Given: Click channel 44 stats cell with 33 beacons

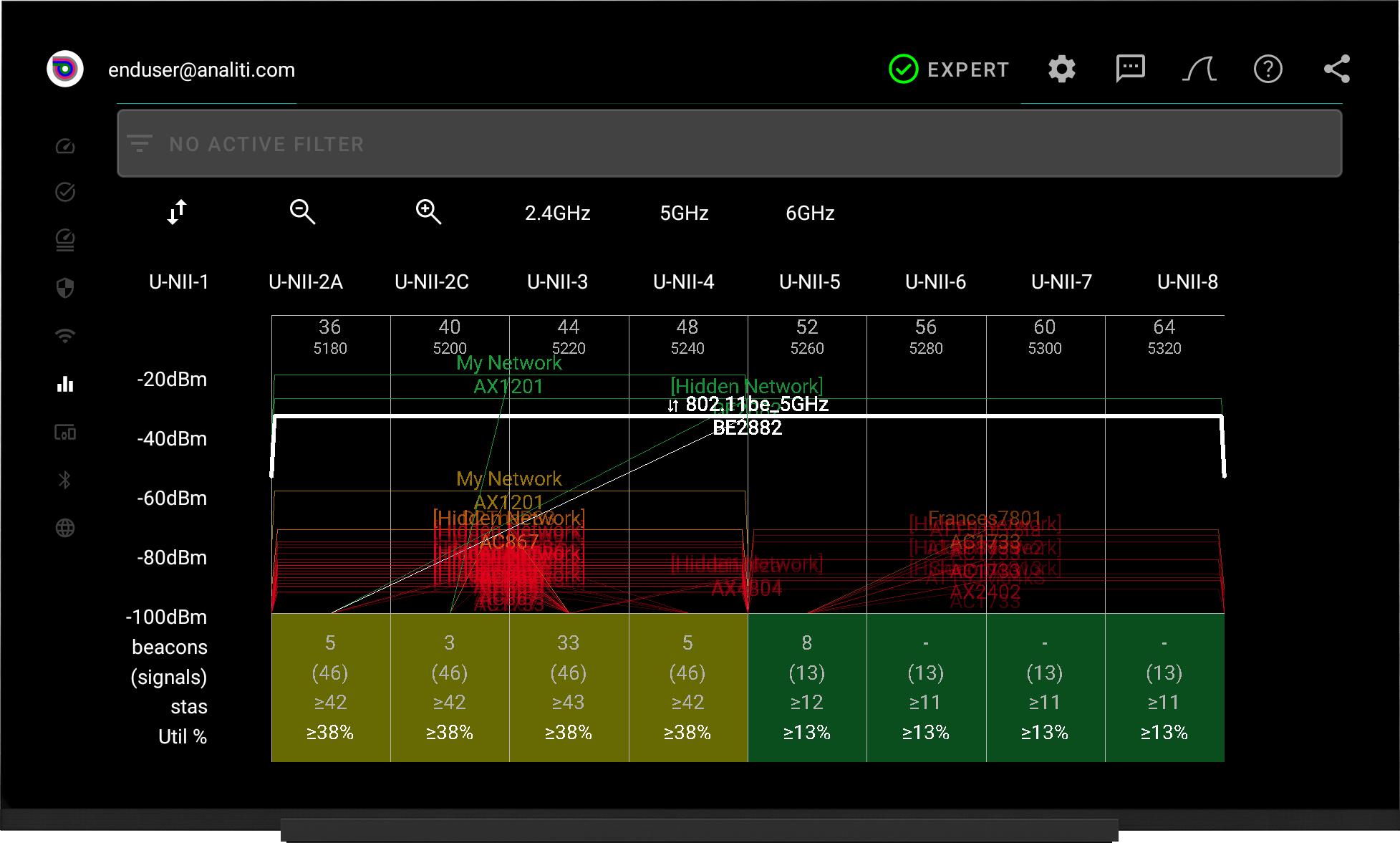Looking at the screenshot, I should click(569, 688).
